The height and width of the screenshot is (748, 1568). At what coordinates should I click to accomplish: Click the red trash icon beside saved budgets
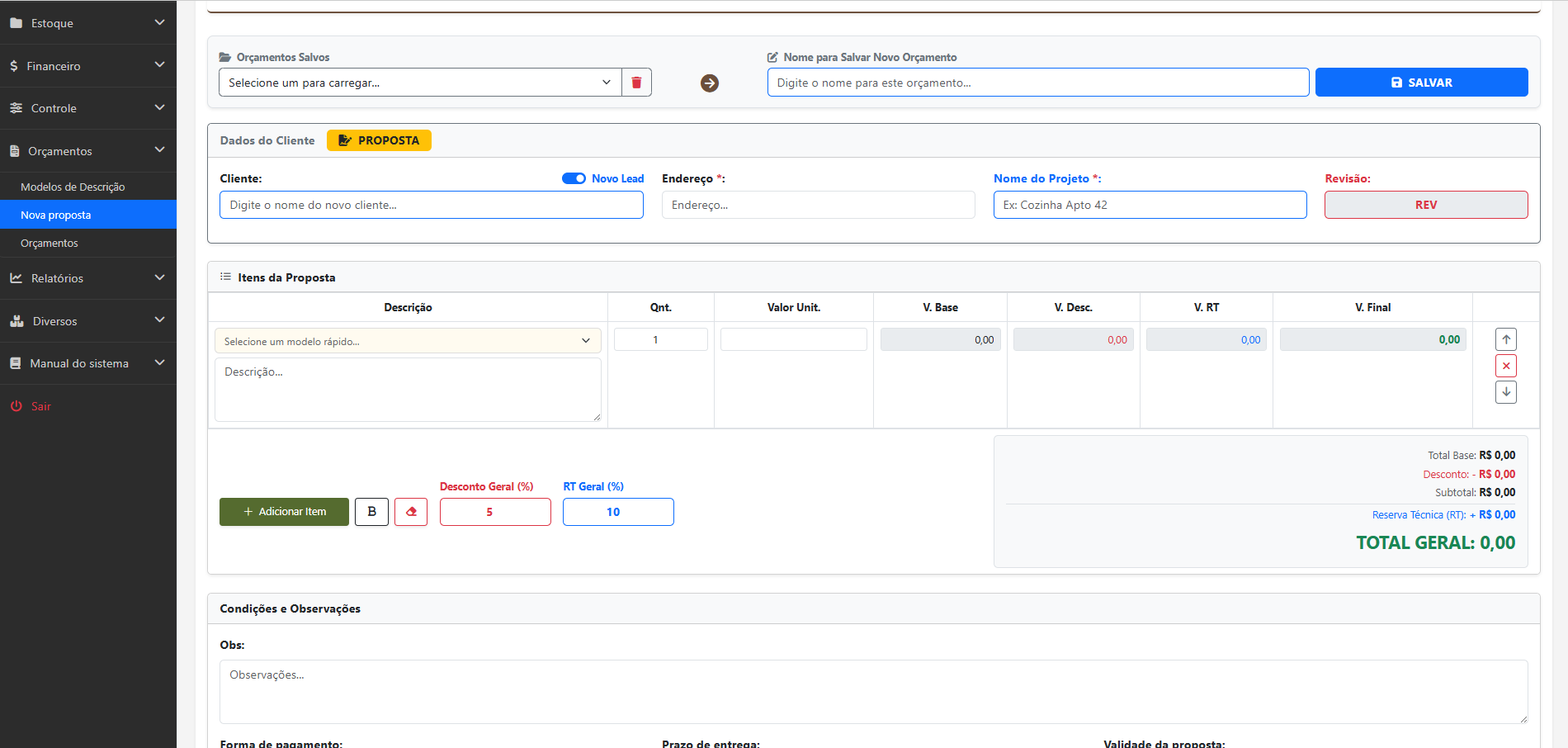tap(636, 83)
